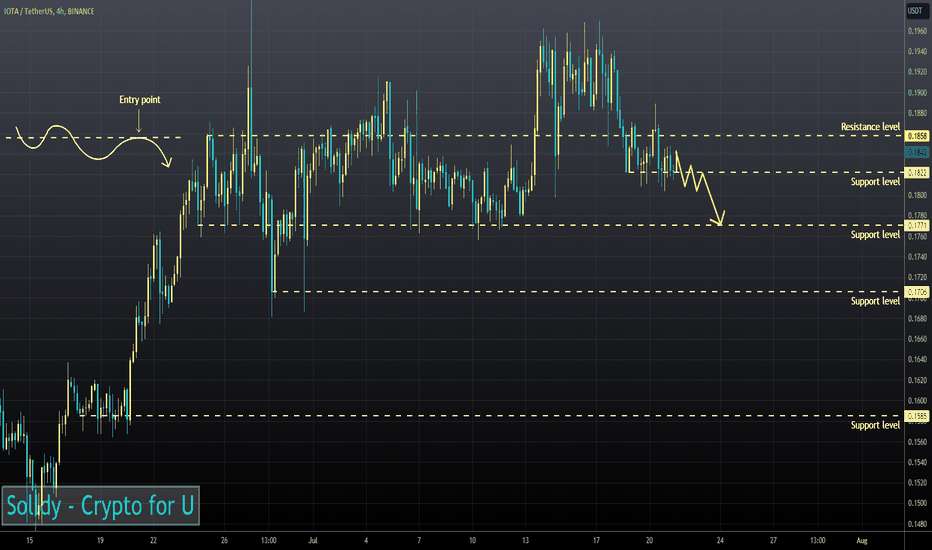
Task: Click the 'Support level' label under the 0.1822 line
Action: [x=875, y=182]
